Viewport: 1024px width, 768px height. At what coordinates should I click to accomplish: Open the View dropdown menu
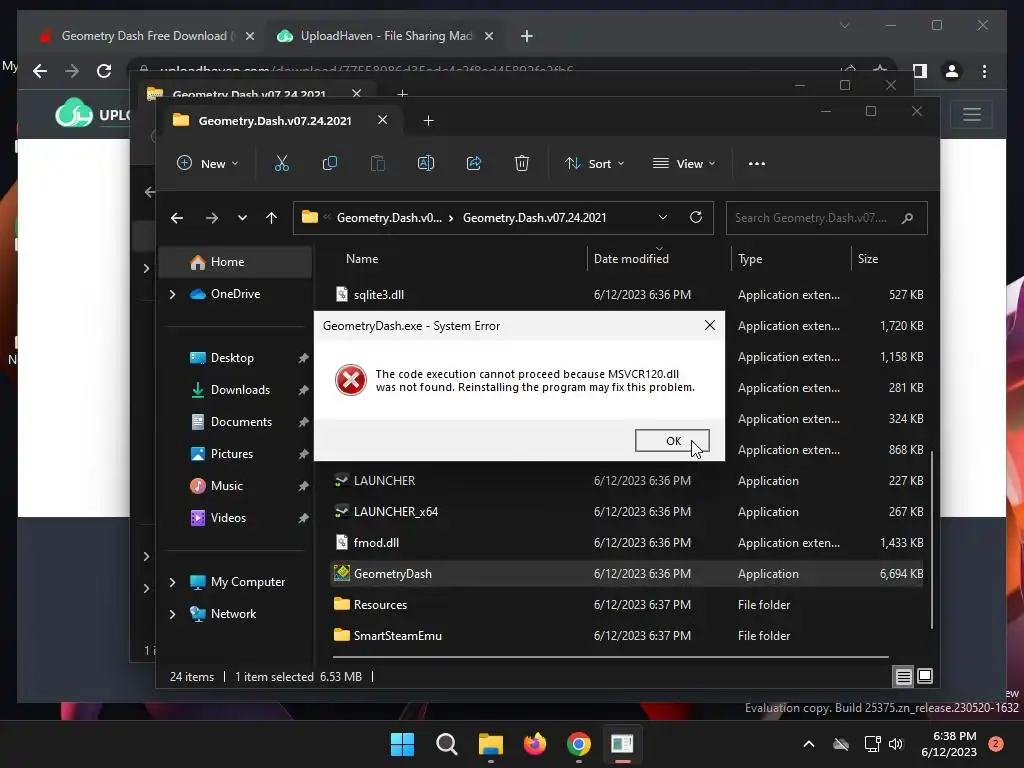[x=684, y=163]
